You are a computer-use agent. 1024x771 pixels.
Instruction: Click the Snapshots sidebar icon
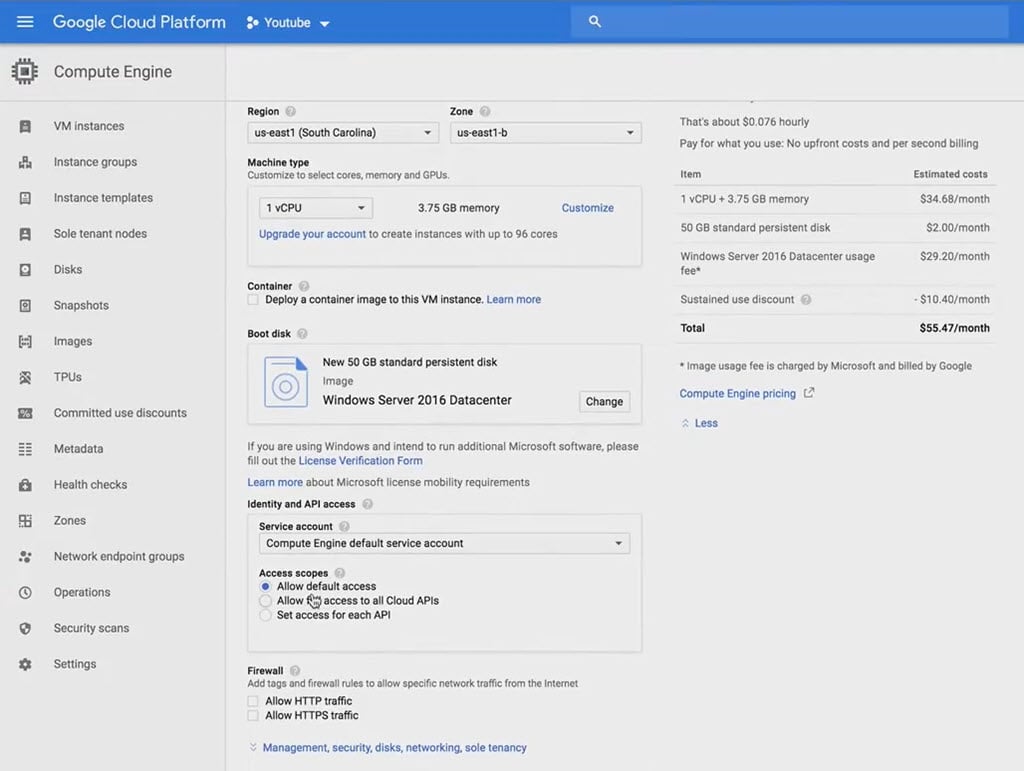coord(25,306)
